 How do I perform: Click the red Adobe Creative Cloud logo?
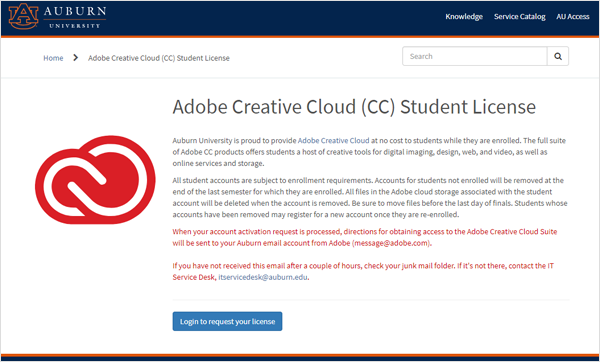point(95,179)
